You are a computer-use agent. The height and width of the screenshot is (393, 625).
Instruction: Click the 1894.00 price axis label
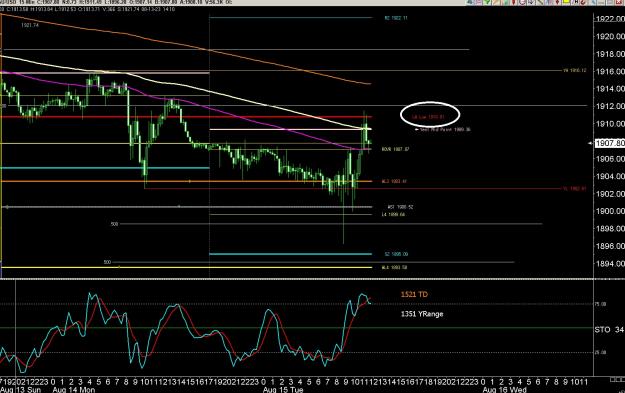[609, 263]
